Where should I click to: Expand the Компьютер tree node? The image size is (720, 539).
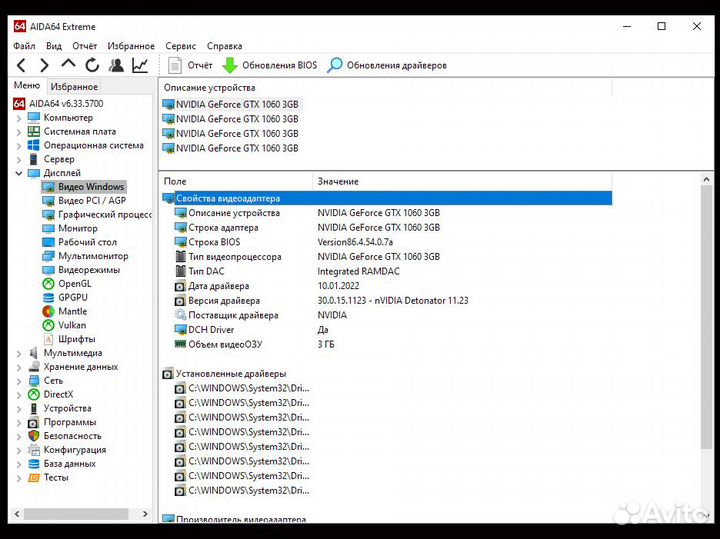[x=18, y=118]
